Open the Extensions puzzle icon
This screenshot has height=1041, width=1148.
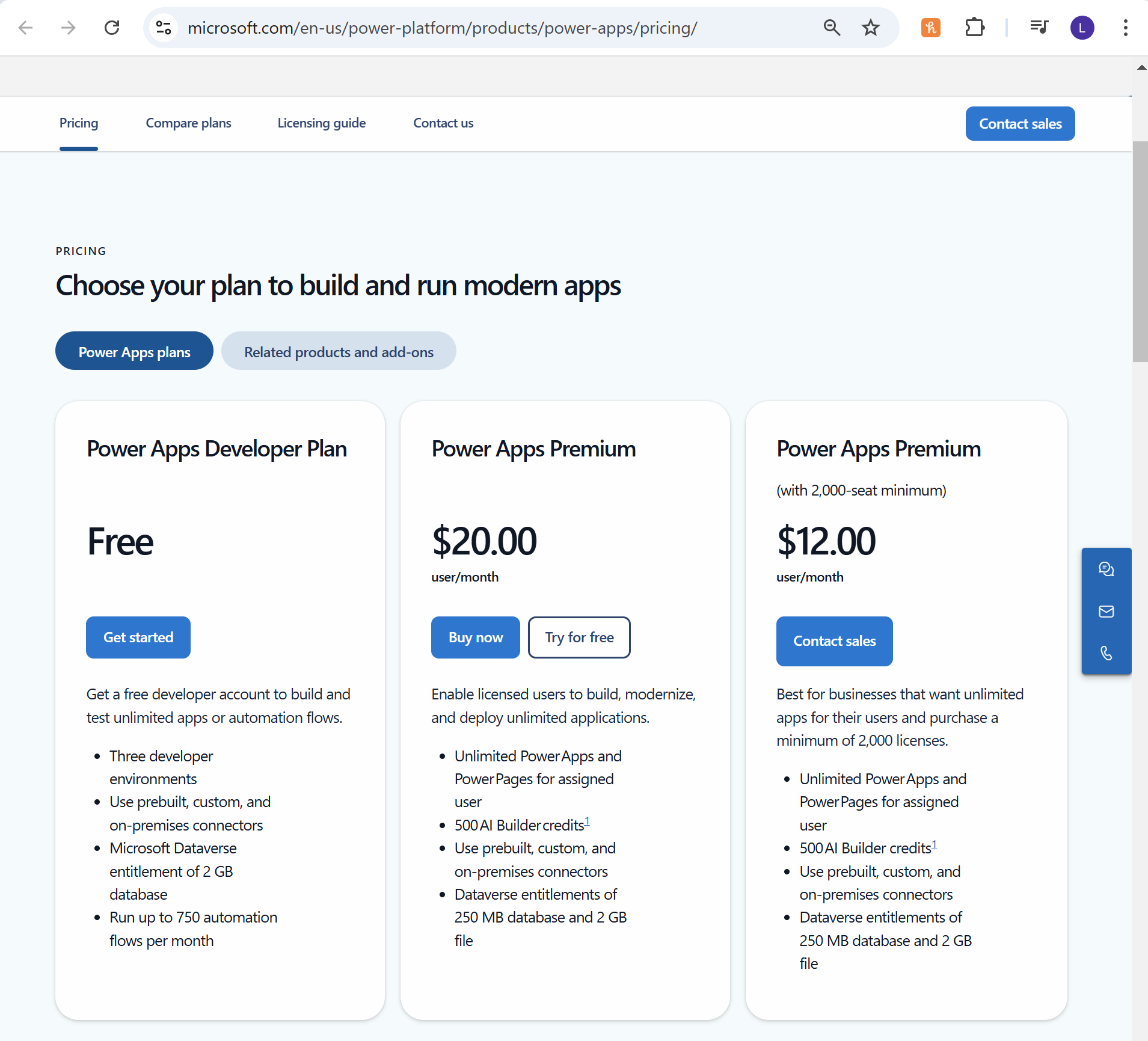(x=974, y=28)
